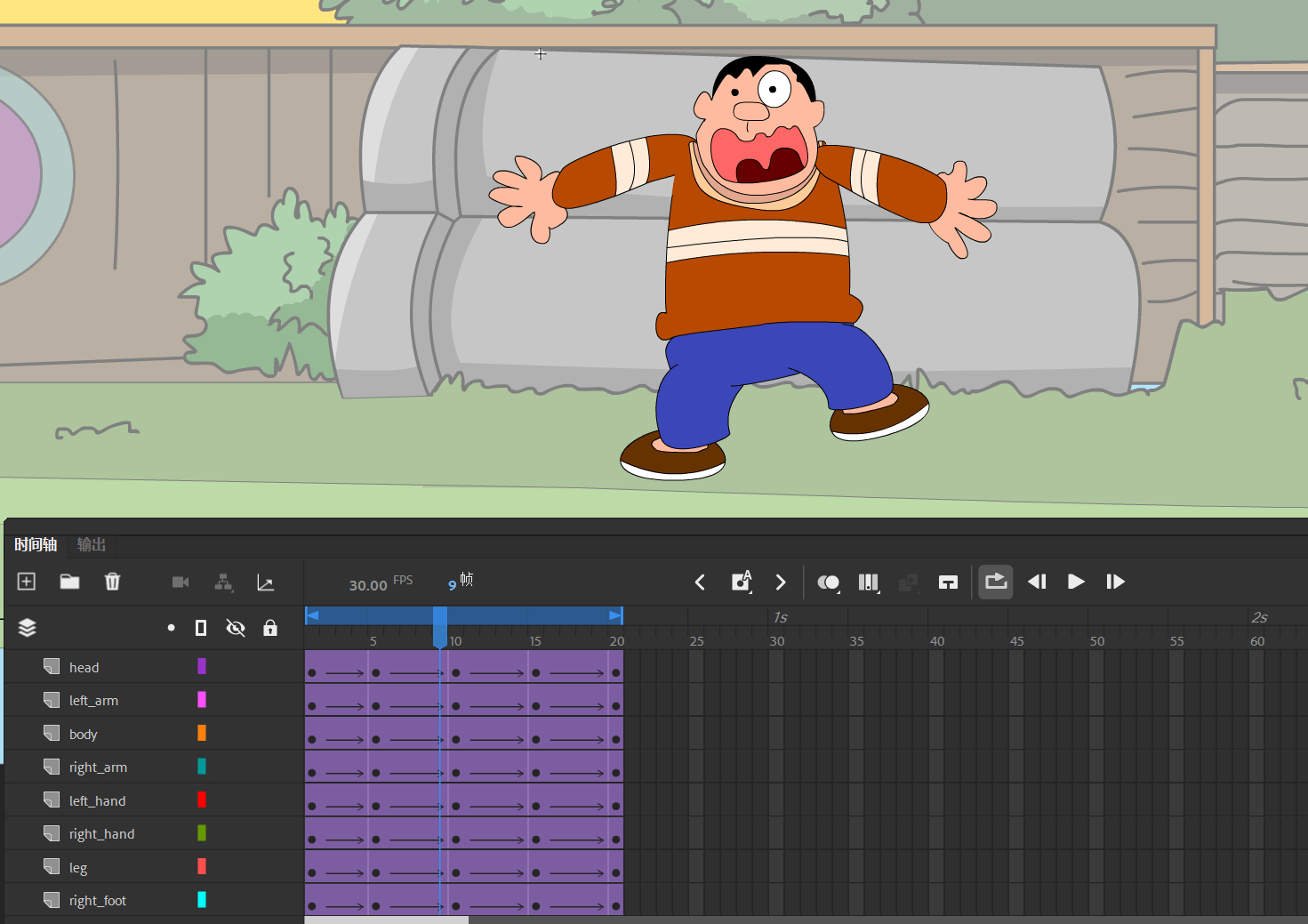Add a new layer
The width and height of the screenshot is (1308, 924).
[x=27, y=582]
